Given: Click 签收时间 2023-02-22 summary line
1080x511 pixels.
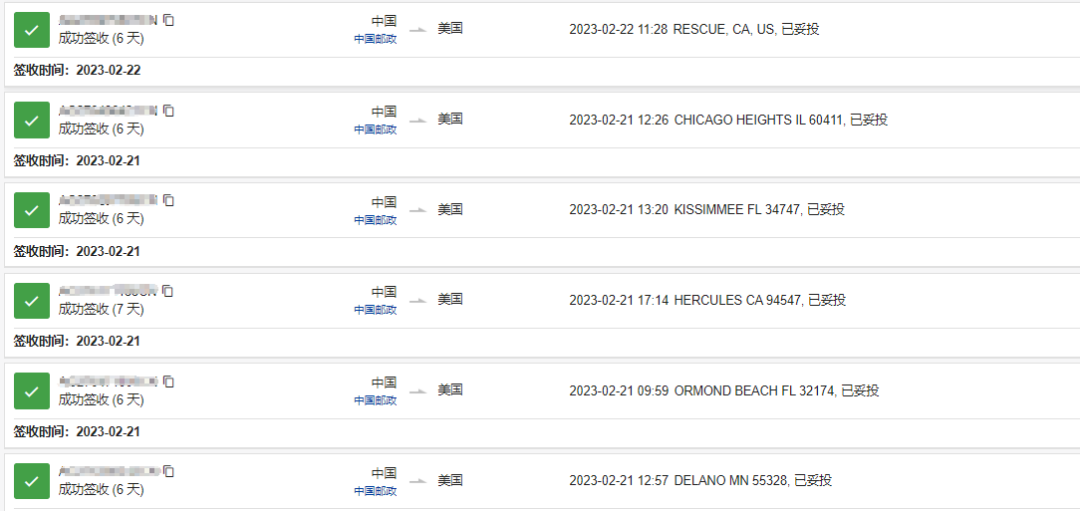Looking at the screenshot, I should coord(77,70).
